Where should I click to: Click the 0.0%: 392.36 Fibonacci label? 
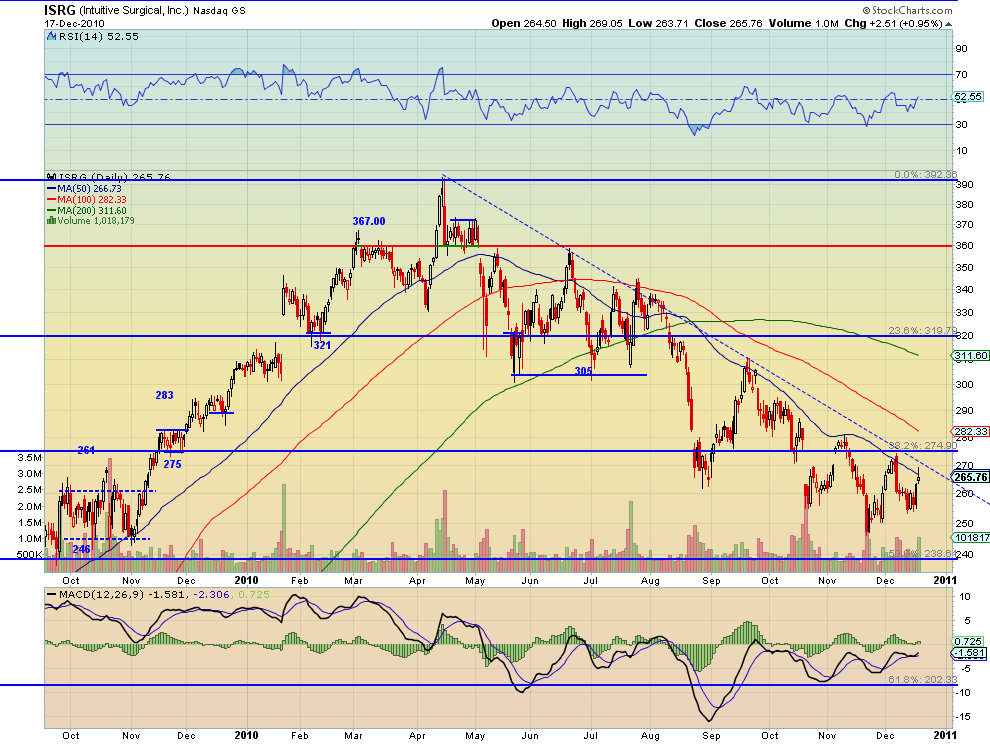(926, 175)
